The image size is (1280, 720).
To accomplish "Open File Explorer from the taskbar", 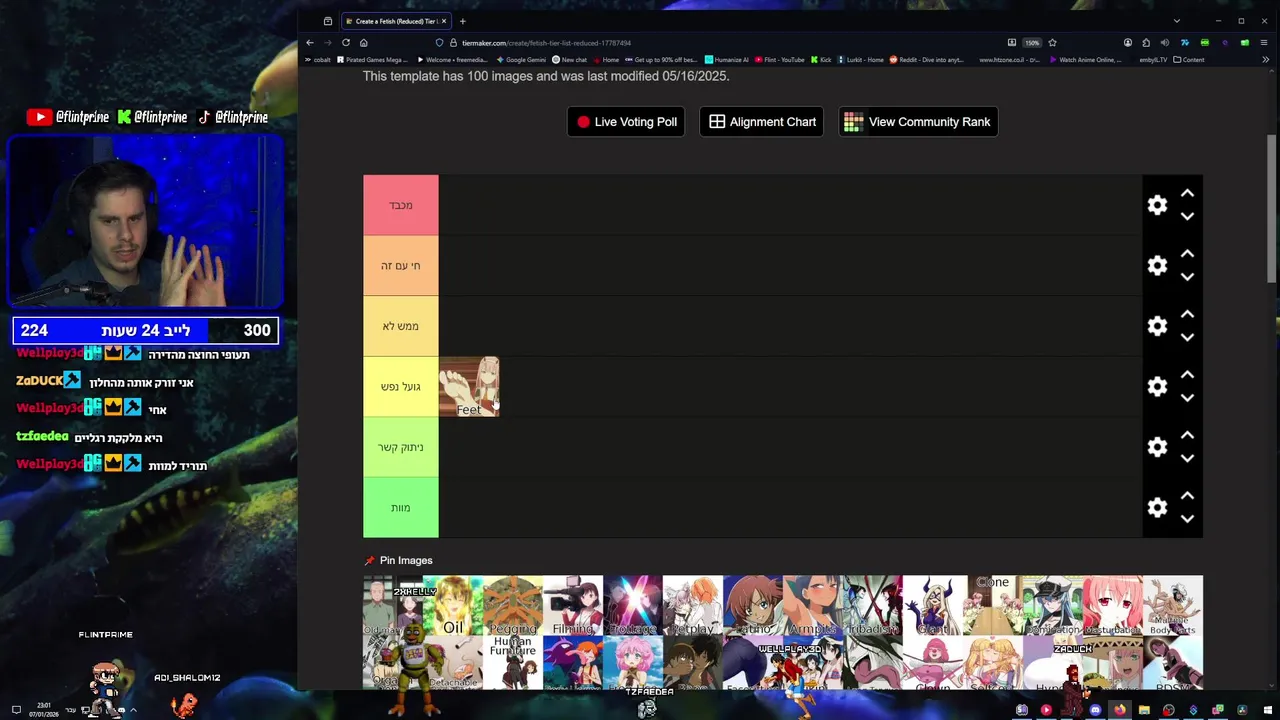I will [1144, 710].
